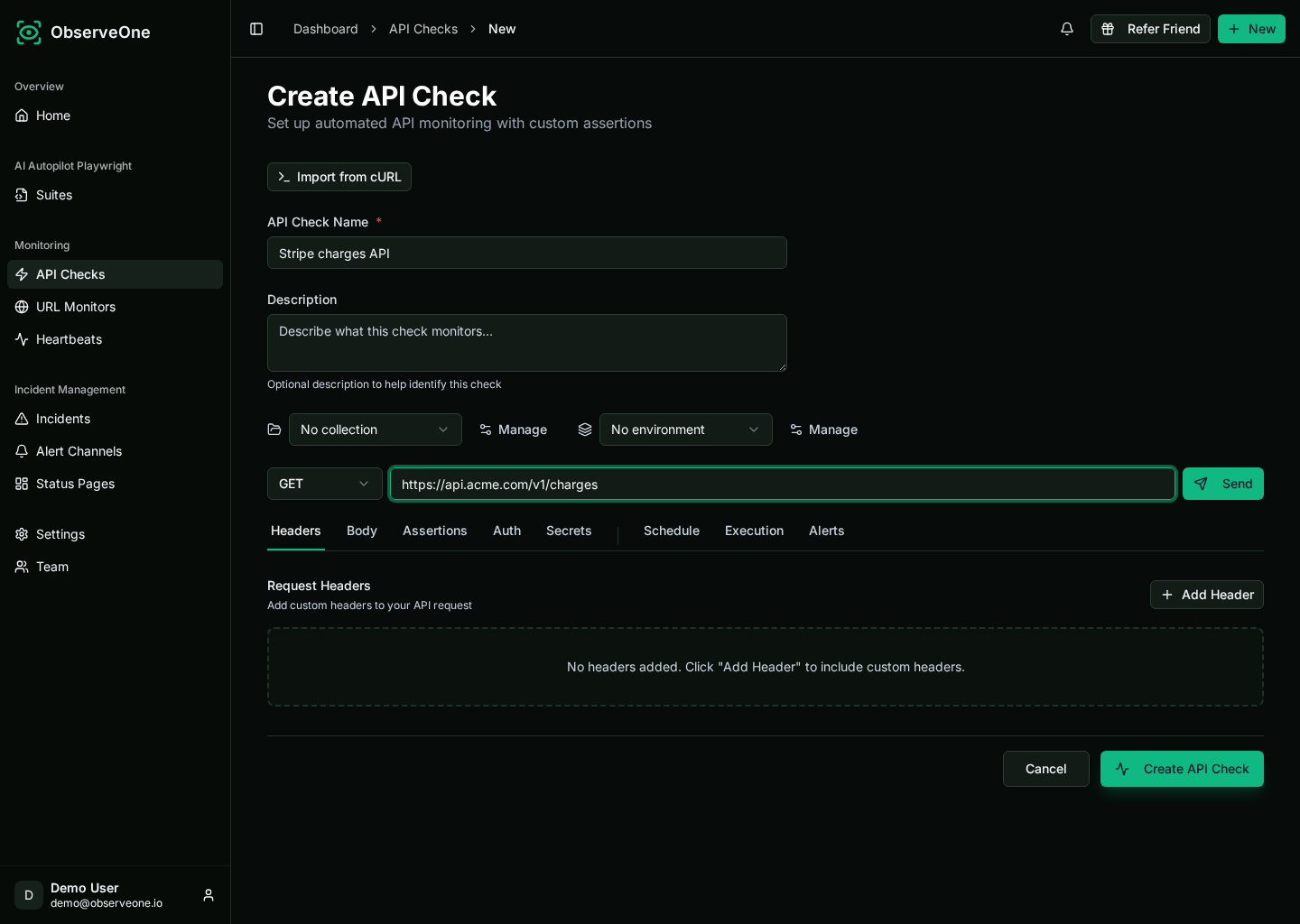Click the 'Optional description to help identify' hint
Image resolution: width=1300 pixels, height=924 pixels.
(x=385, y=384)
